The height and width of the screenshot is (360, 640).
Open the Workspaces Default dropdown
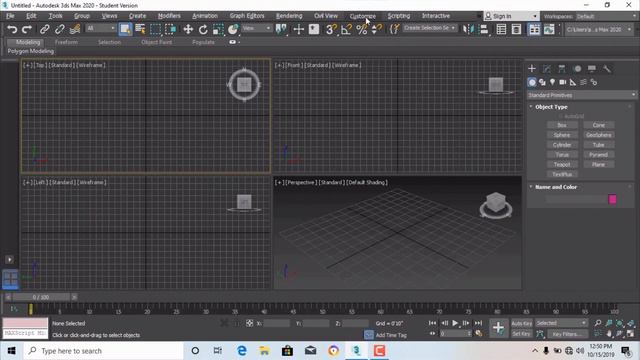pyautogui.click(x=607, y=16)
